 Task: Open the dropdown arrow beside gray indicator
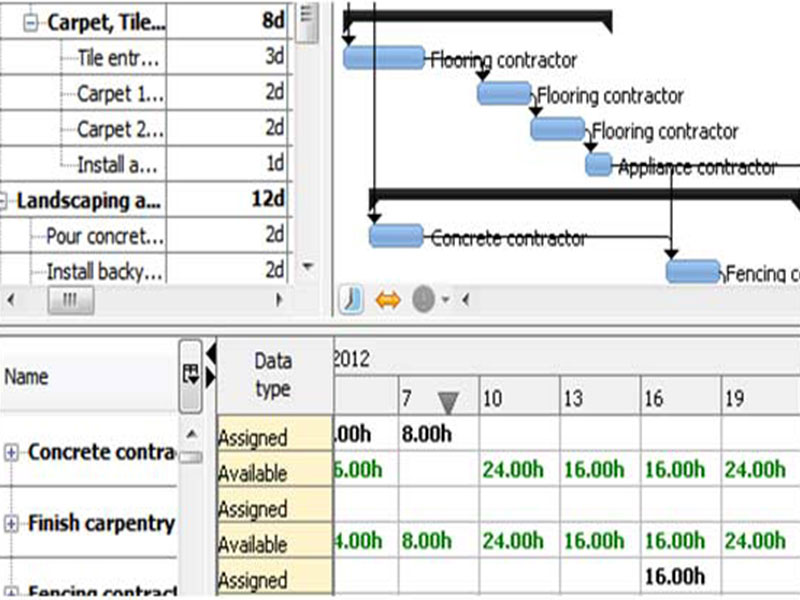pyautogui.click(x=445, y=300)
